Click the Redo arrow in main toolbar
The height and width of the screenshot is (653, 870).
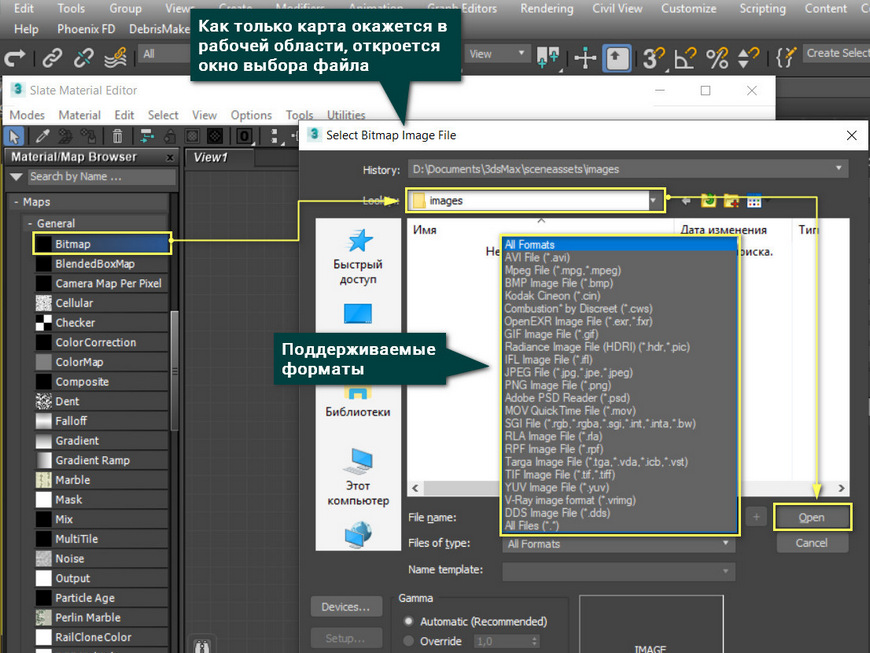[15, 57]
